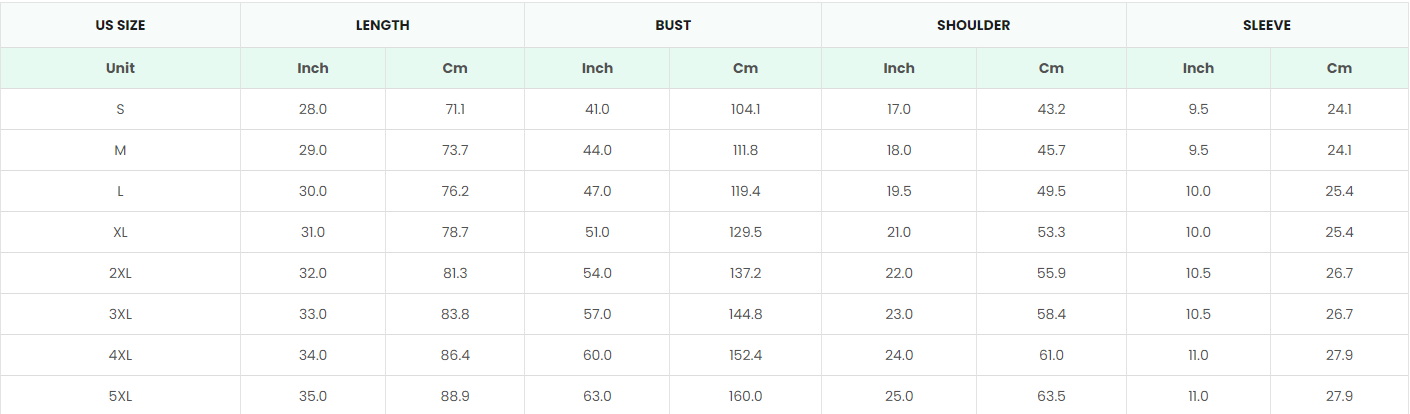Click the M size row label

(120, 150)
